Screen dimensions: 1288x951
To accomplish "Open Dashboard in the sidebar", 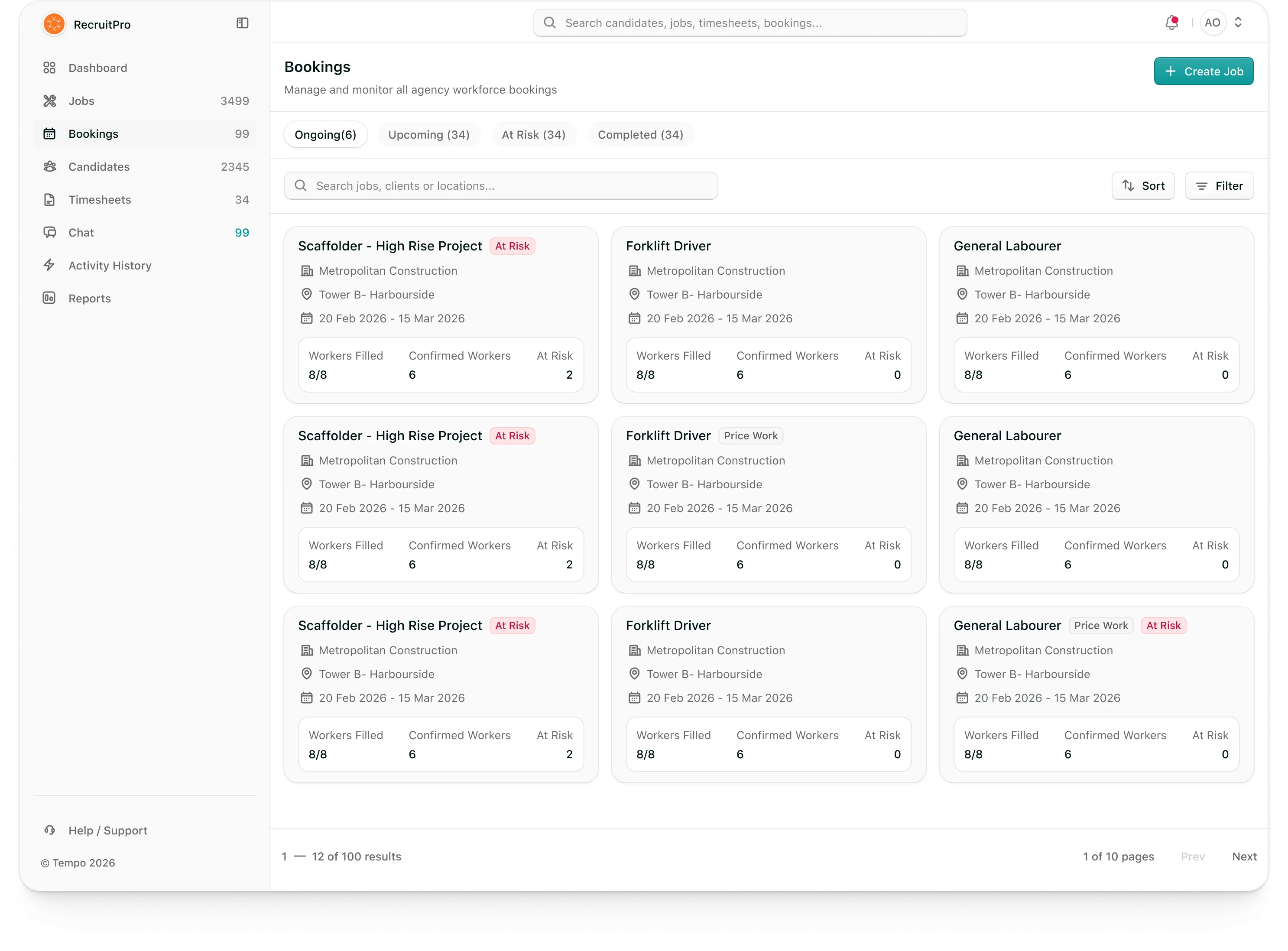I will pyautogui.click(x=145, y=68).
